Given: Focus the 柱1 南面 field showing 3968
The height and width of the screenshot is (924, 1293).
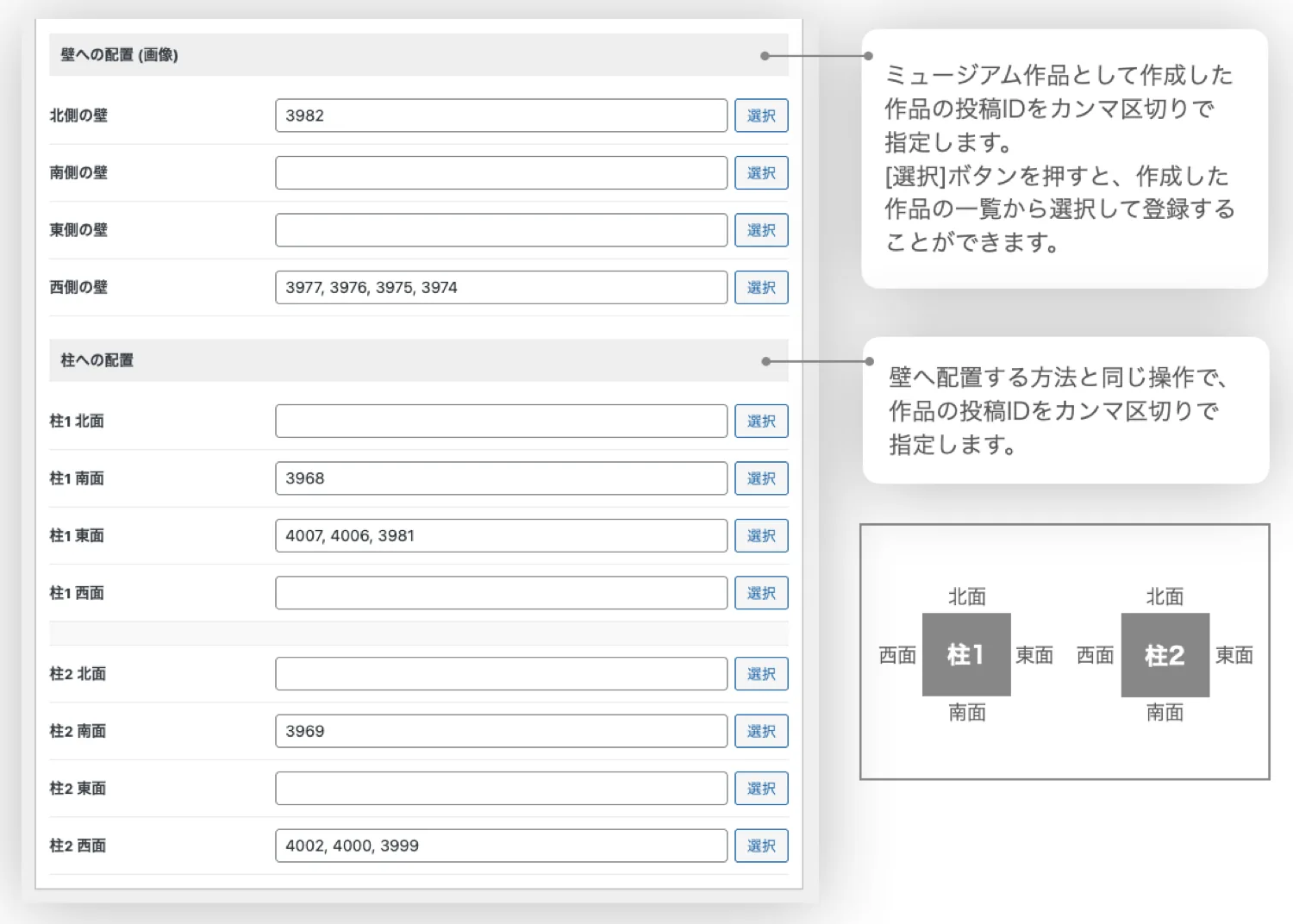Looking at the screenshot, I should click(501, 478).
